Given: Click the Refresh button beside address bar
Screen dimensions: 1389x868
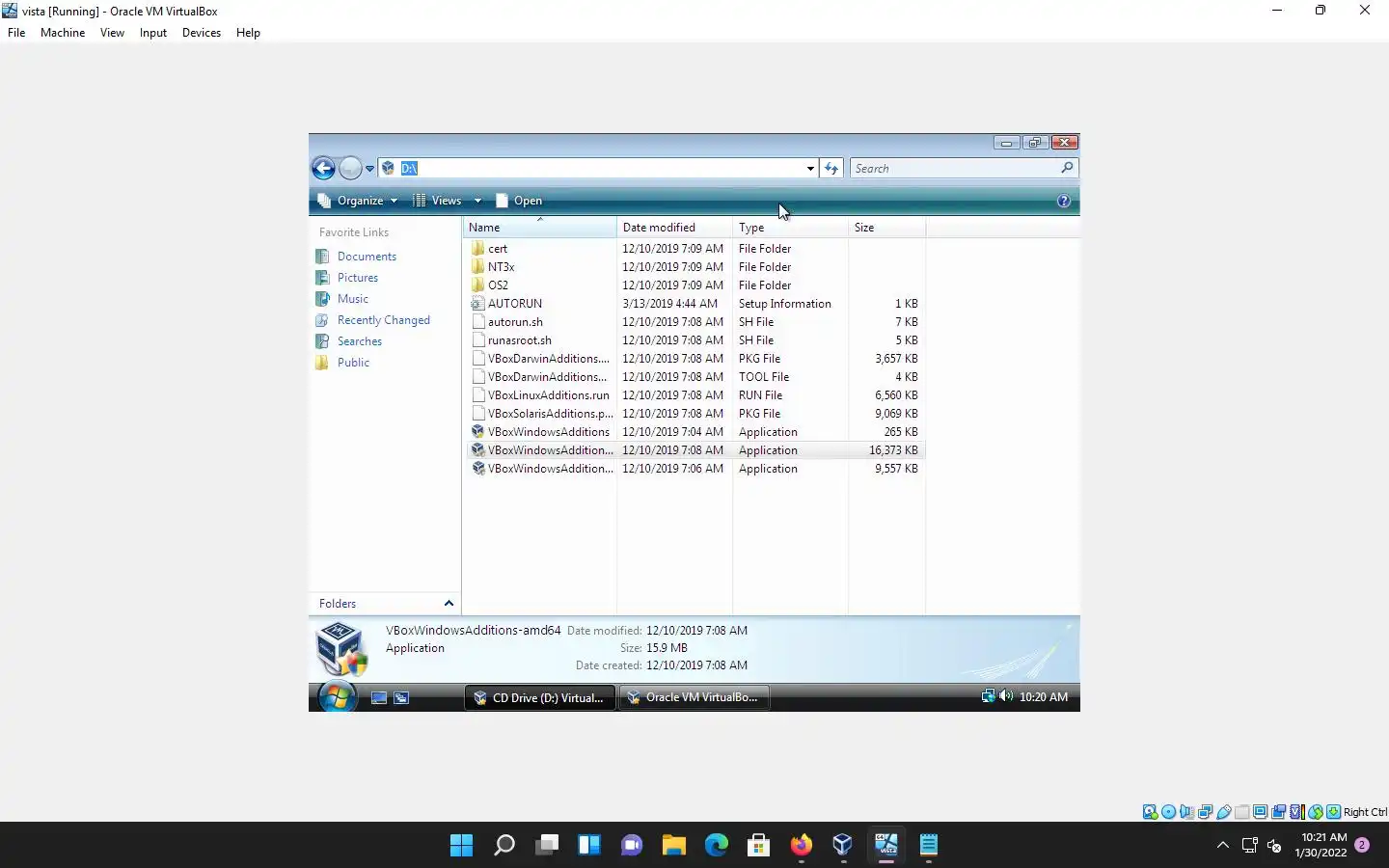Looking at the screenshot, I should tap(831, 169).
